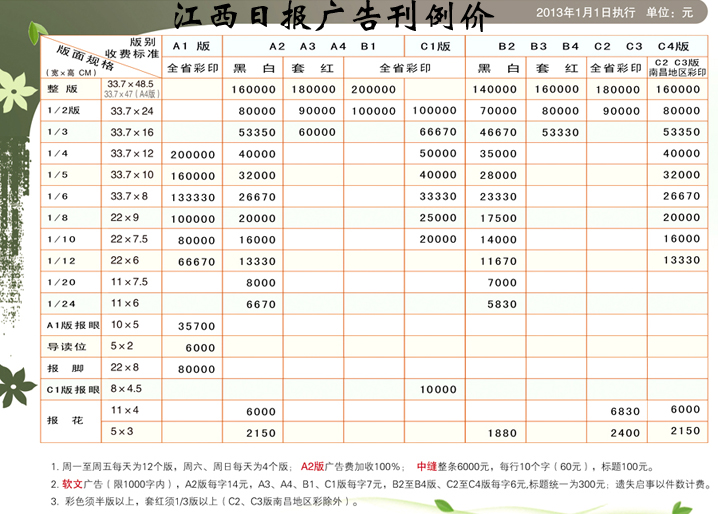Select the 报花 row label

65,421
